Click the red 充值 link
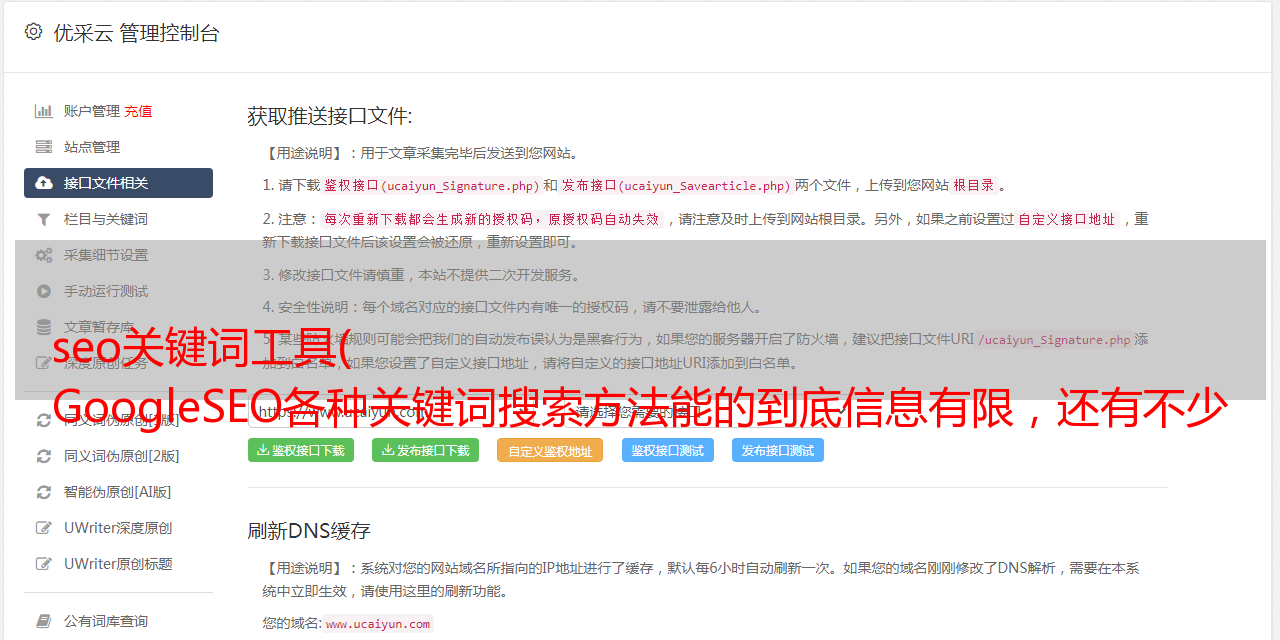The image size is (1280, 640). pos(138,111)
